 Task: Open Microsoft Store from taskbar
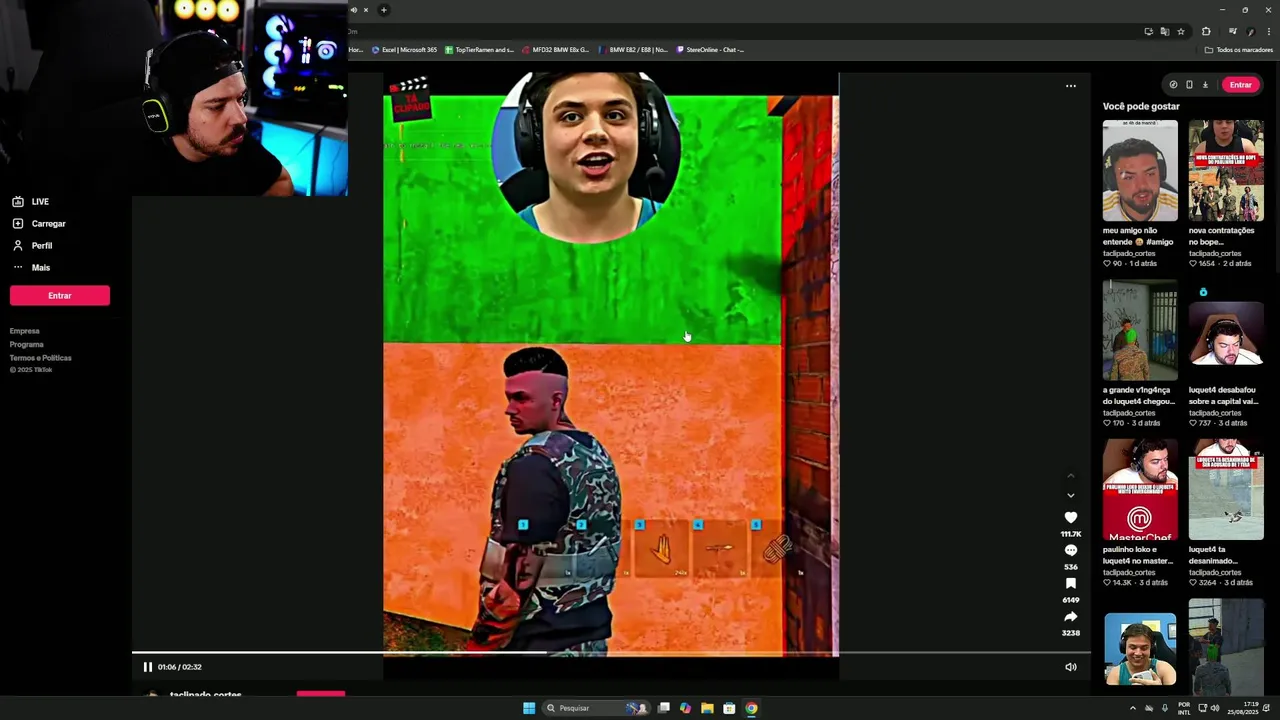pos(729,708)
